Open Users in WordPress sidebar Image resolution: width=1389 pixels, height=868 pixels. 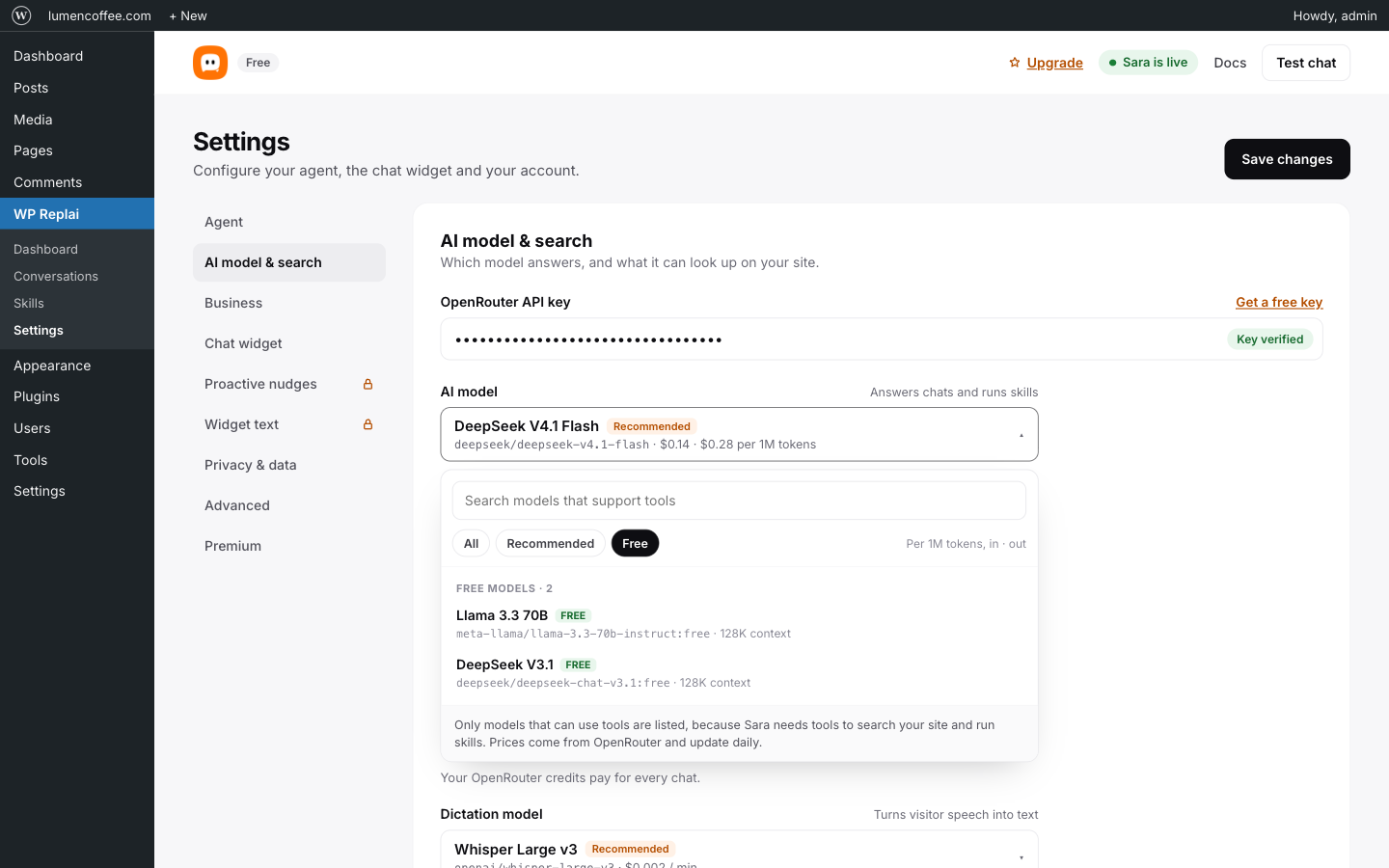point(77,428)
